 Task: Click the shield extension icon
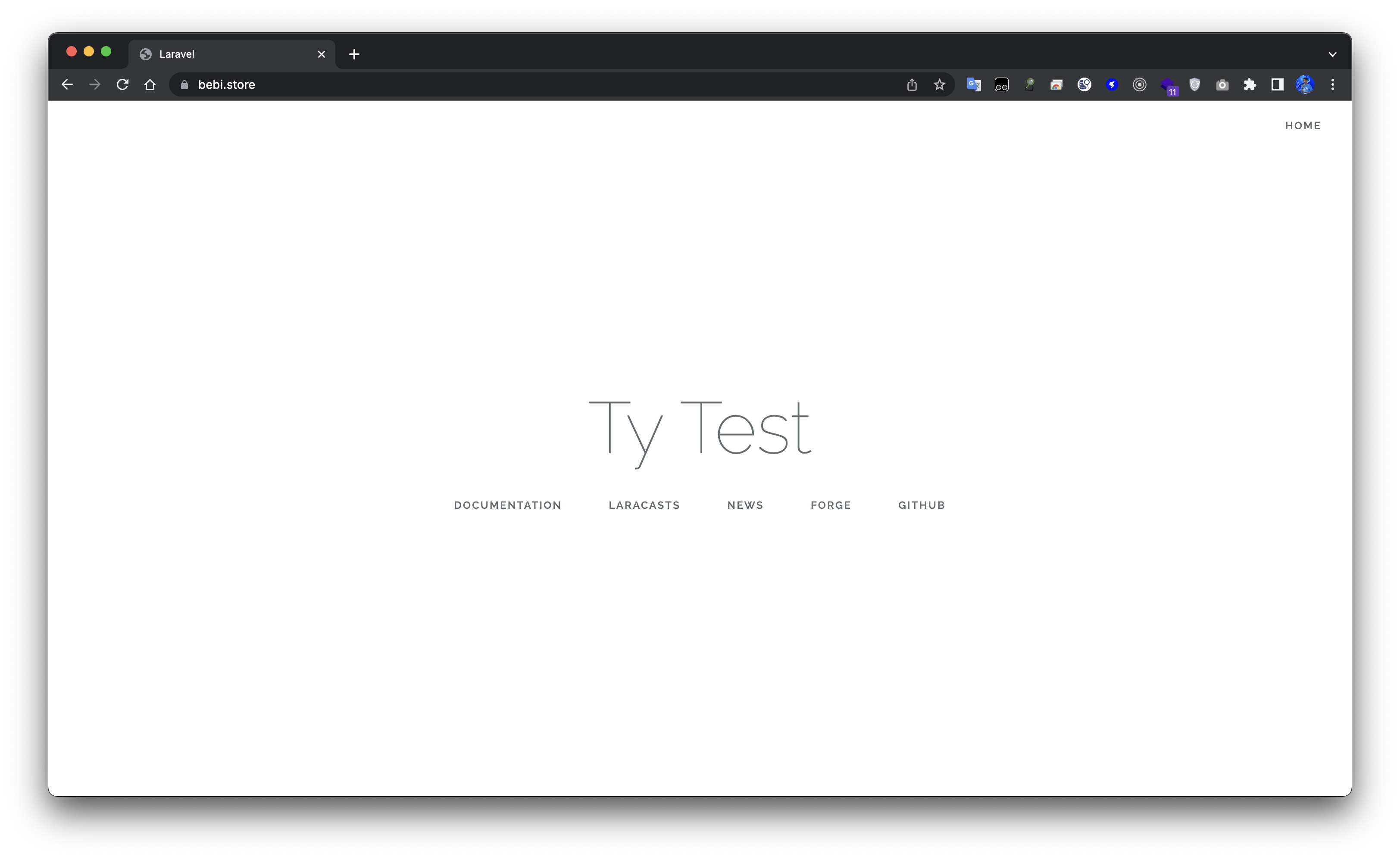point(1195,85)
